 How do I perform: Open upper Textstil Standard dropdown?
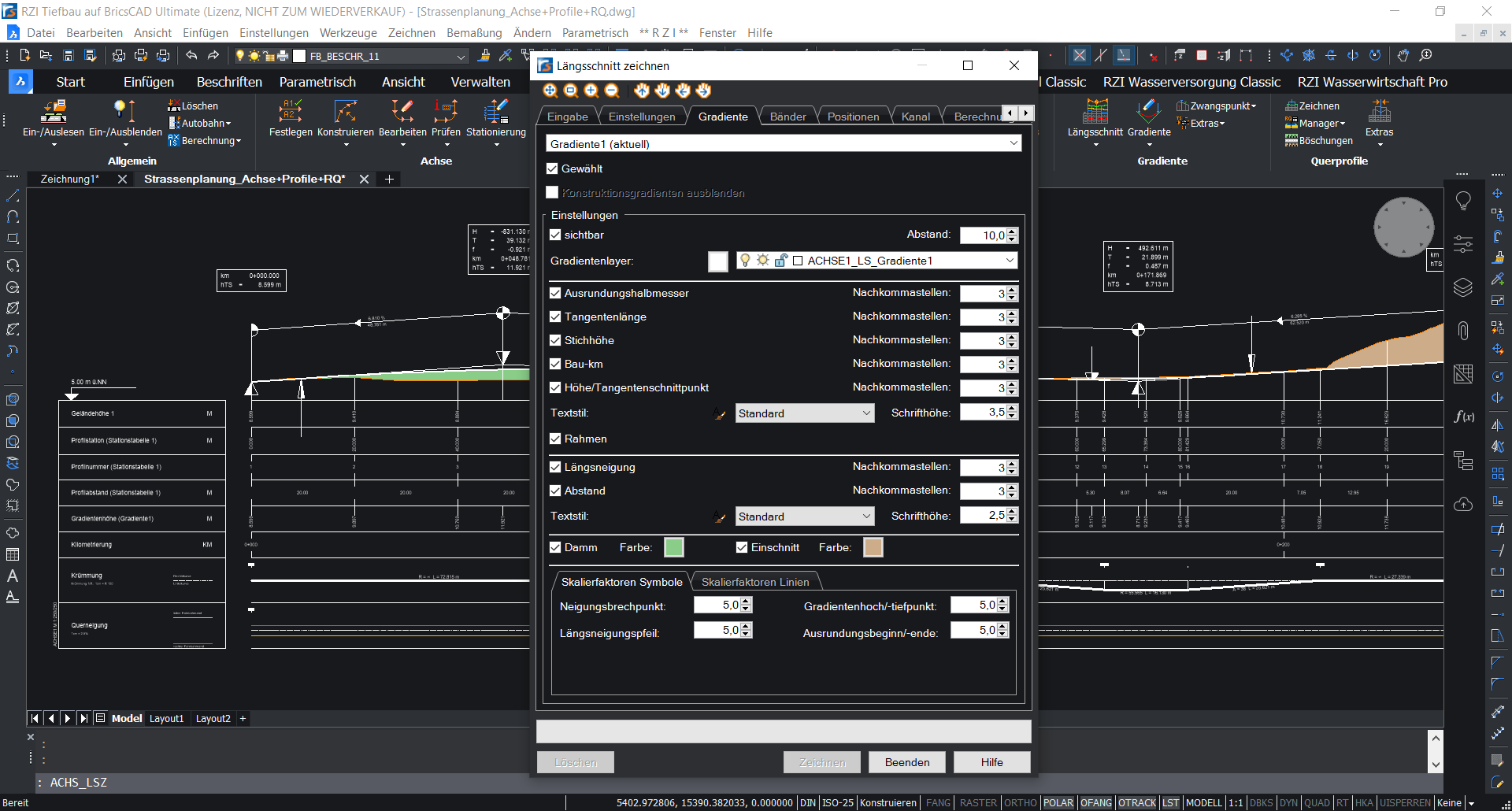[805, 413]
